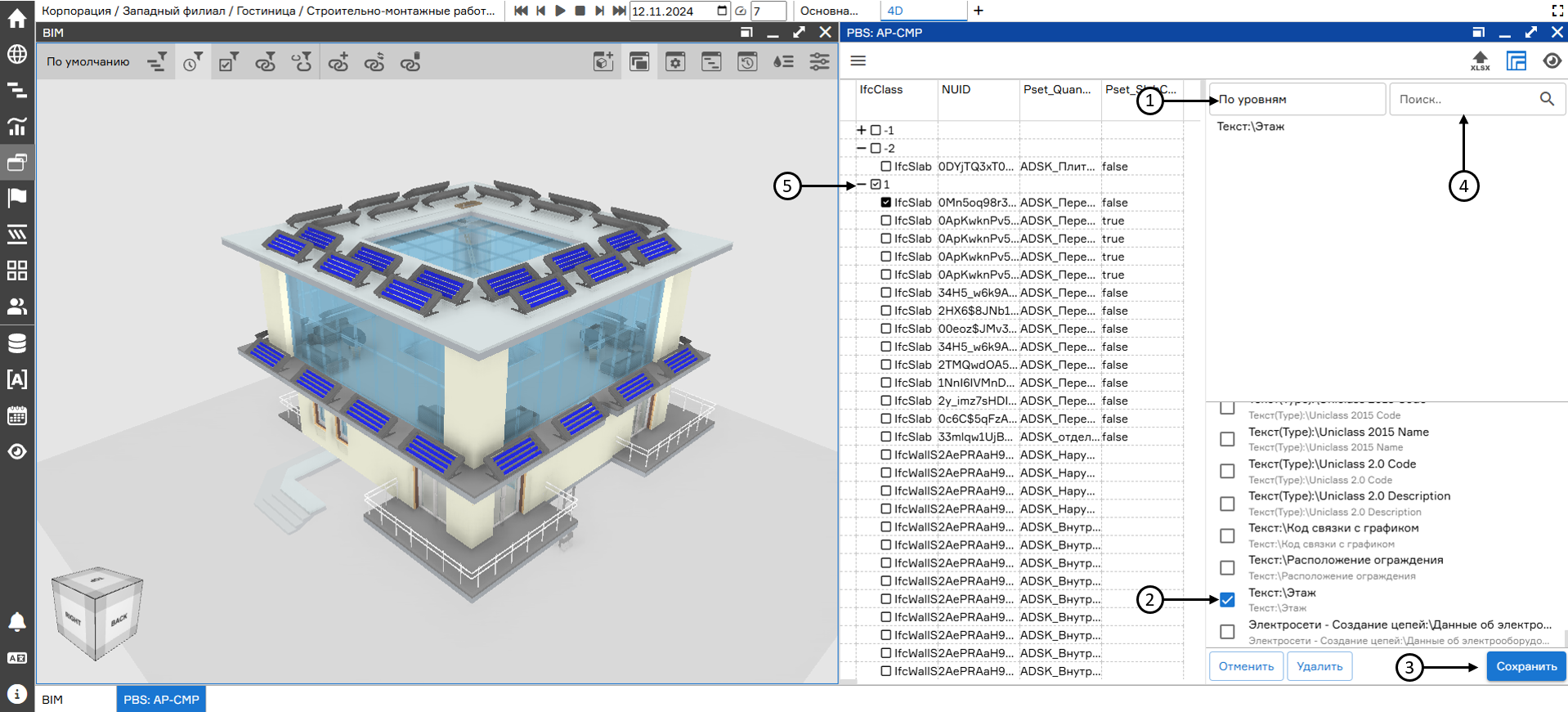This screenshot has width=1568, height=712.
Task: Open the BIM sort filter dropdown icon
Action: coord(157,62)
